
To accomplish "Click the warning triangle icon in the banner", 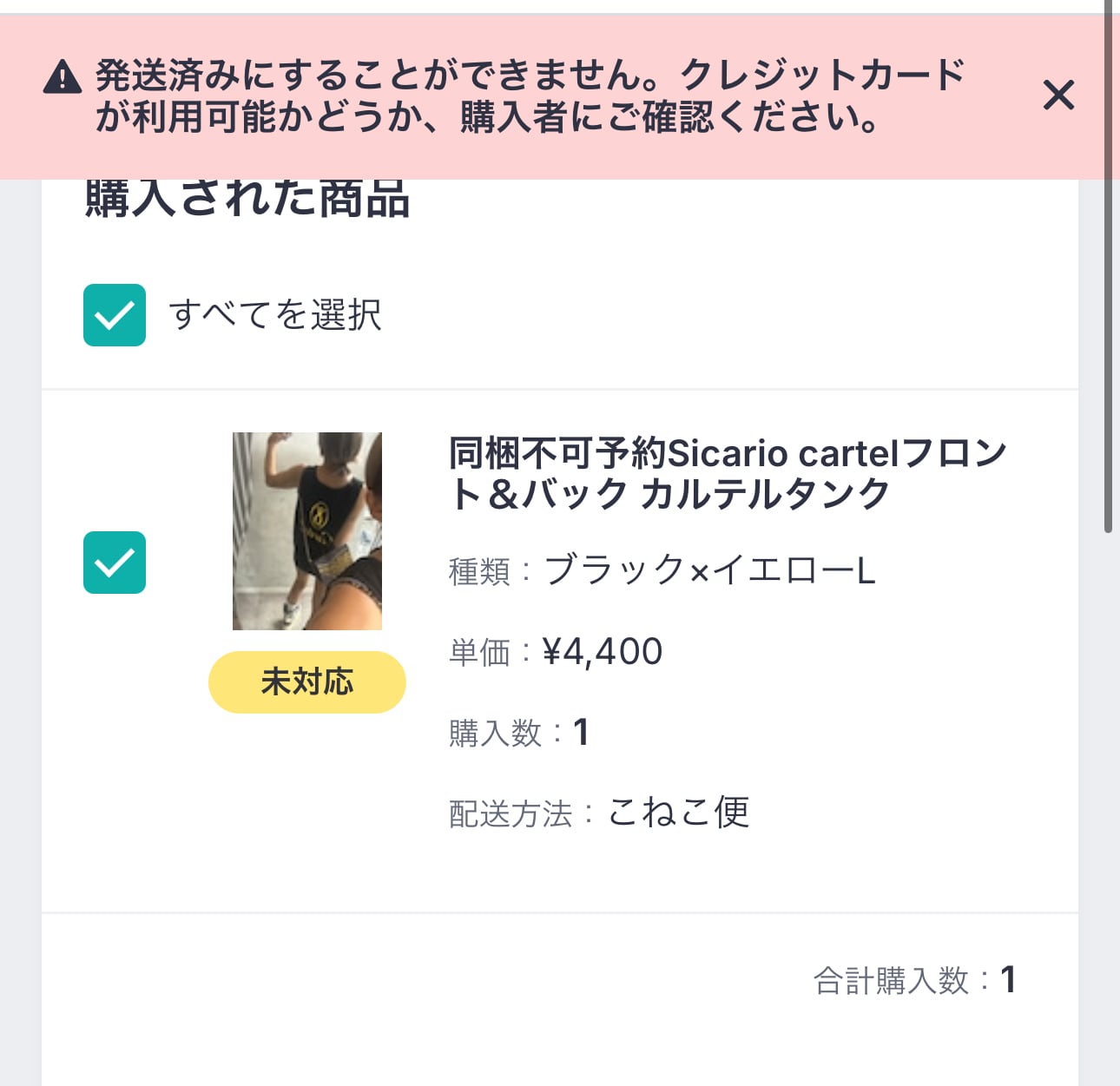I will [63, 78].
